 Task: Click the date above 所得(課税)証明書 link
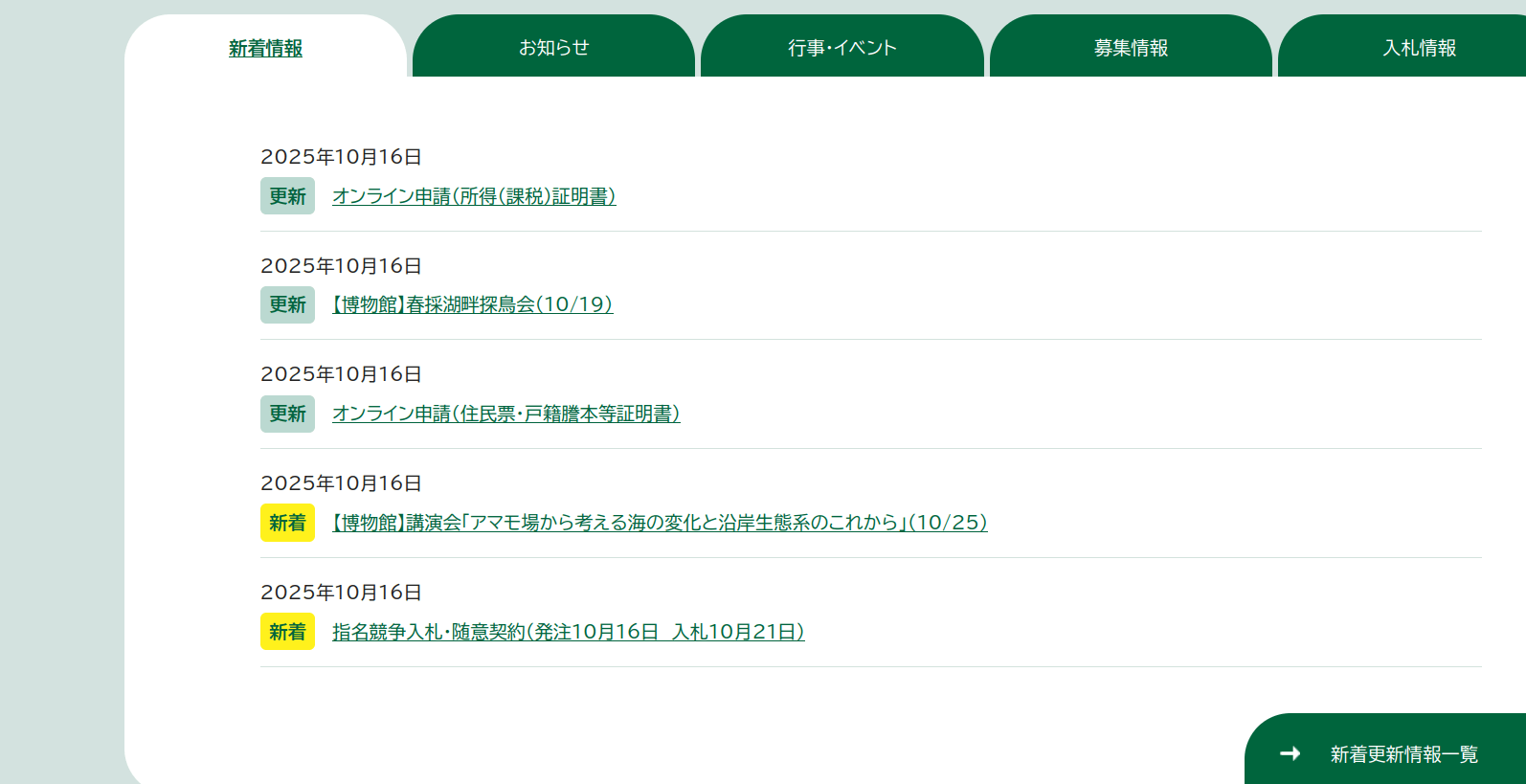[341, 157]
